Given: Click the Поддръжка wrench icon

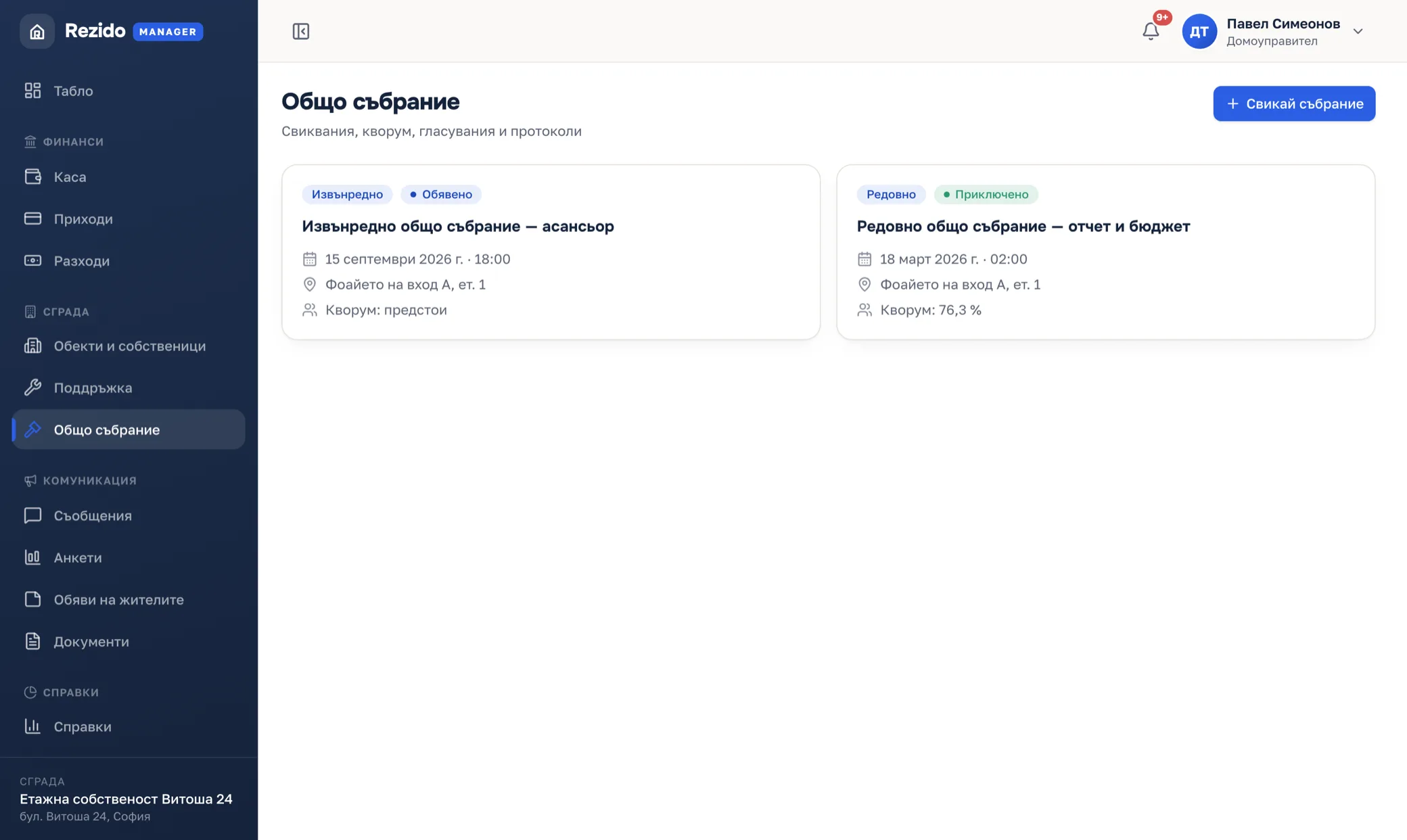Looking at the screenshot, I should coord(32,388).
